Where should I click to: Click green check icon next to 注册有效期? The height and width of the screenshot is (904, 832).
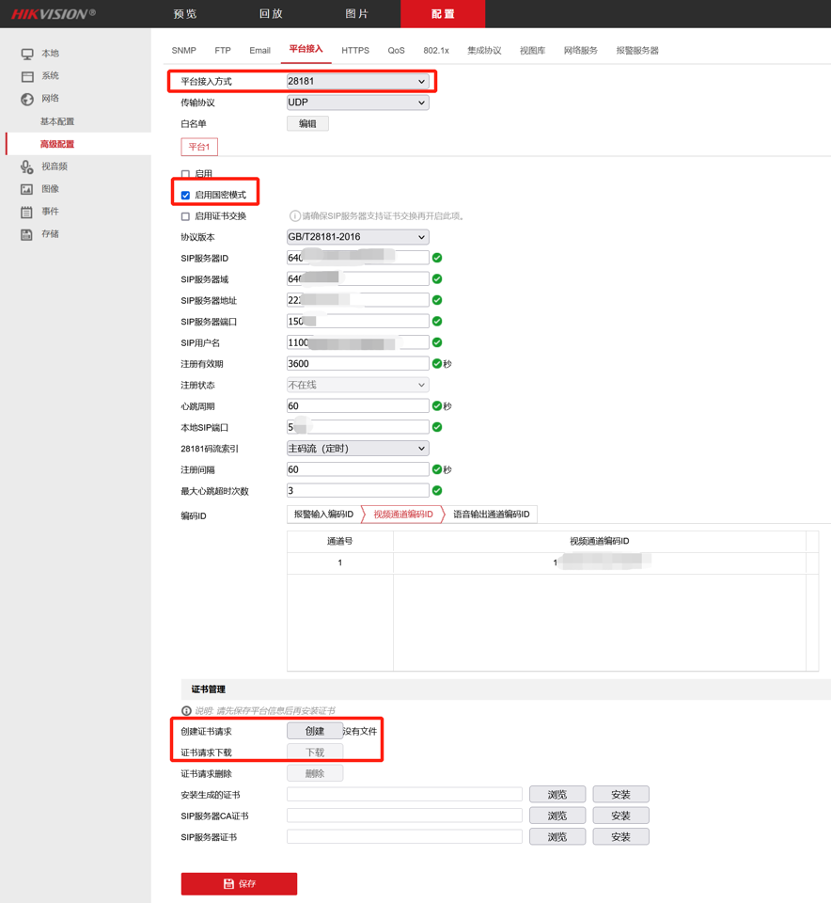click(437, 363)
